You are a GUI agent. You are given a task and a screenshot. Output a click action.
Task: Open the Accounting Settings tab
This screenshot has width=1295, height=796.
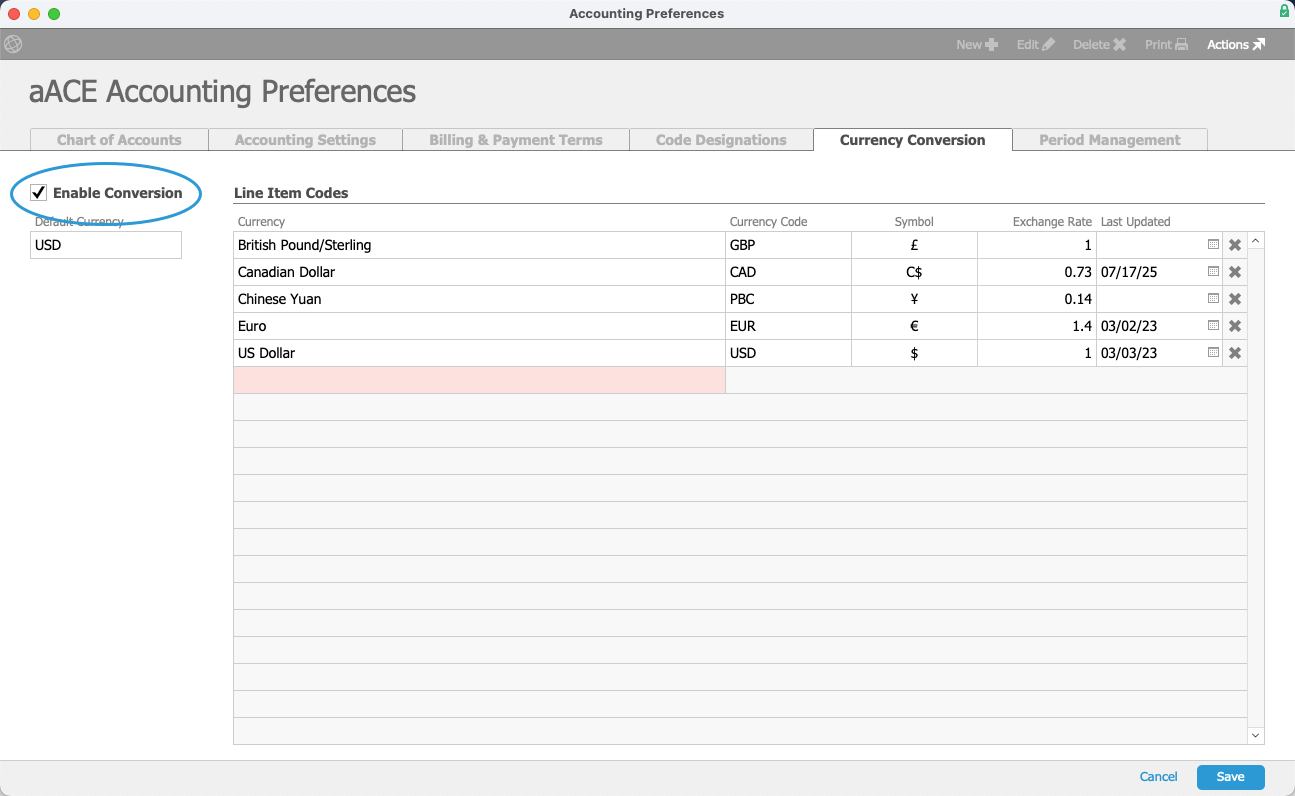click(305, 140)
